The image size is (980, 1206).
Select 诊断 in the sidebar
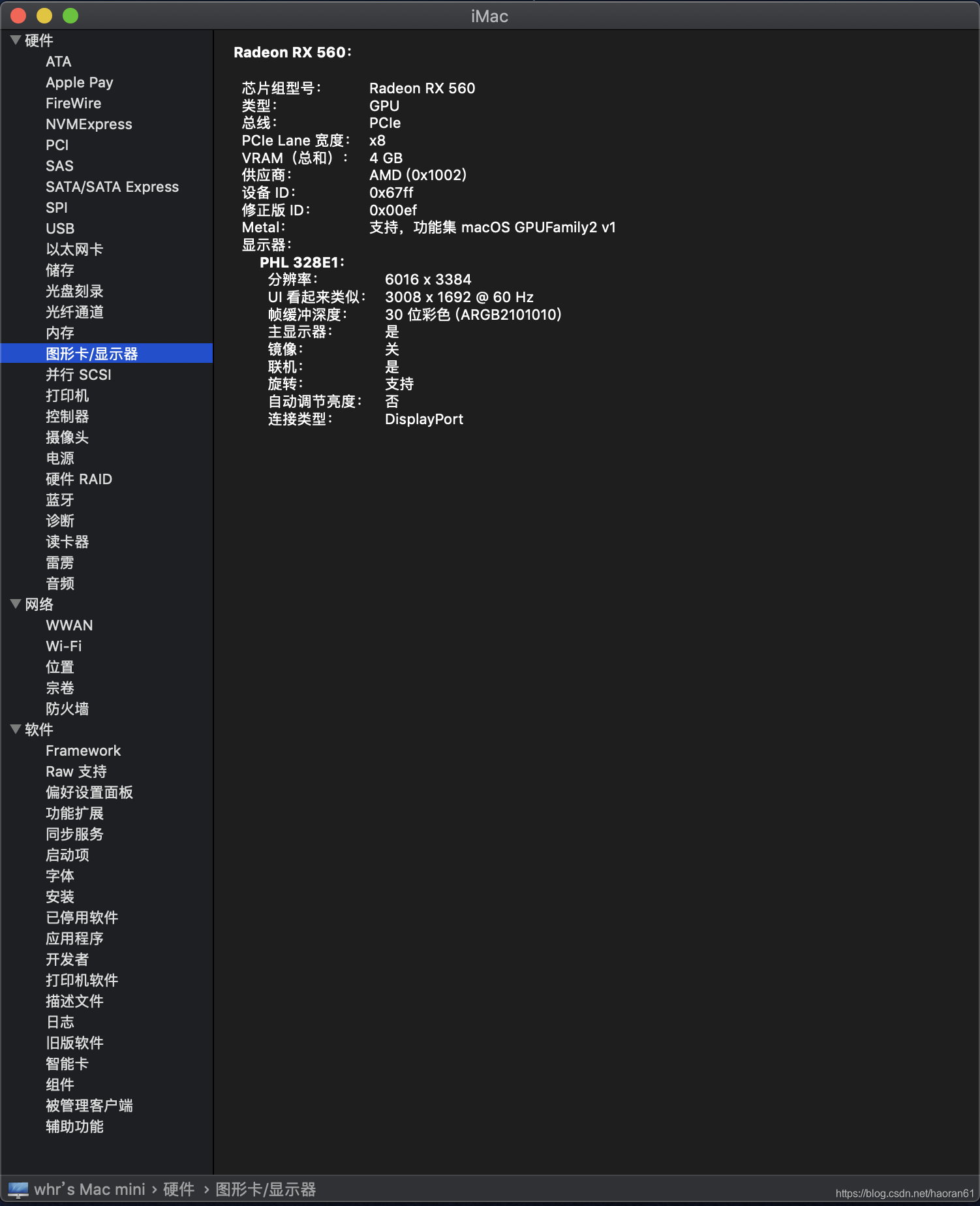point(60,521)
